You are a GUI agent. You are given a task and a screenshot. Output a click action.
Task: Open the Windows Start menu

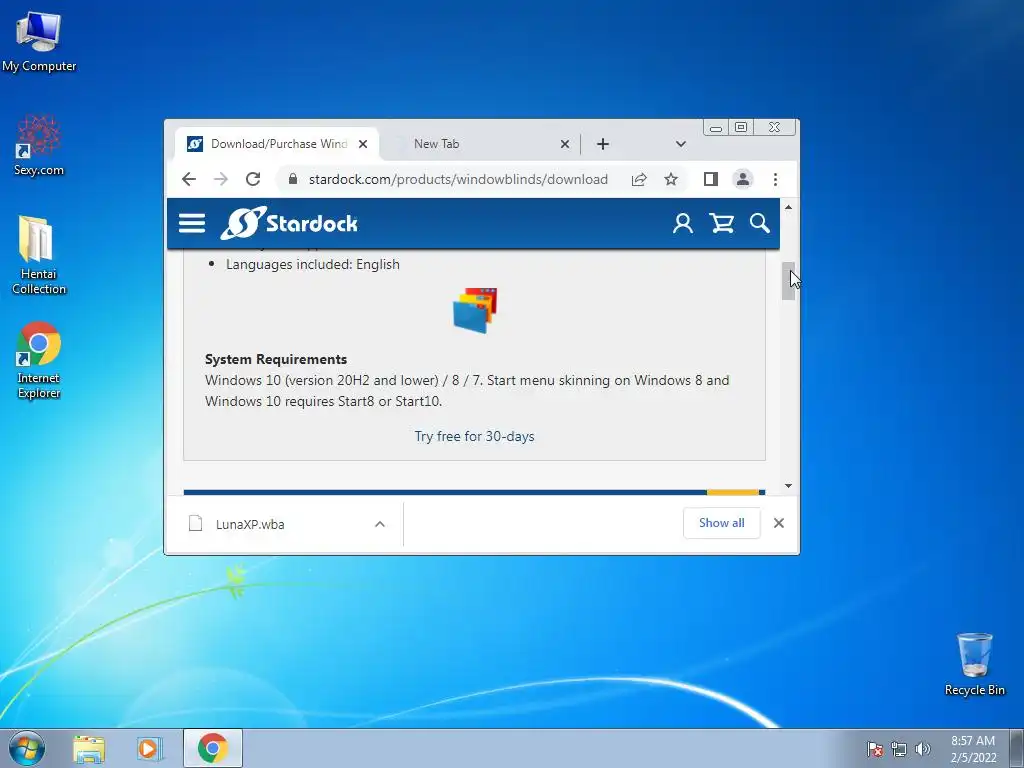pos(27,748)
